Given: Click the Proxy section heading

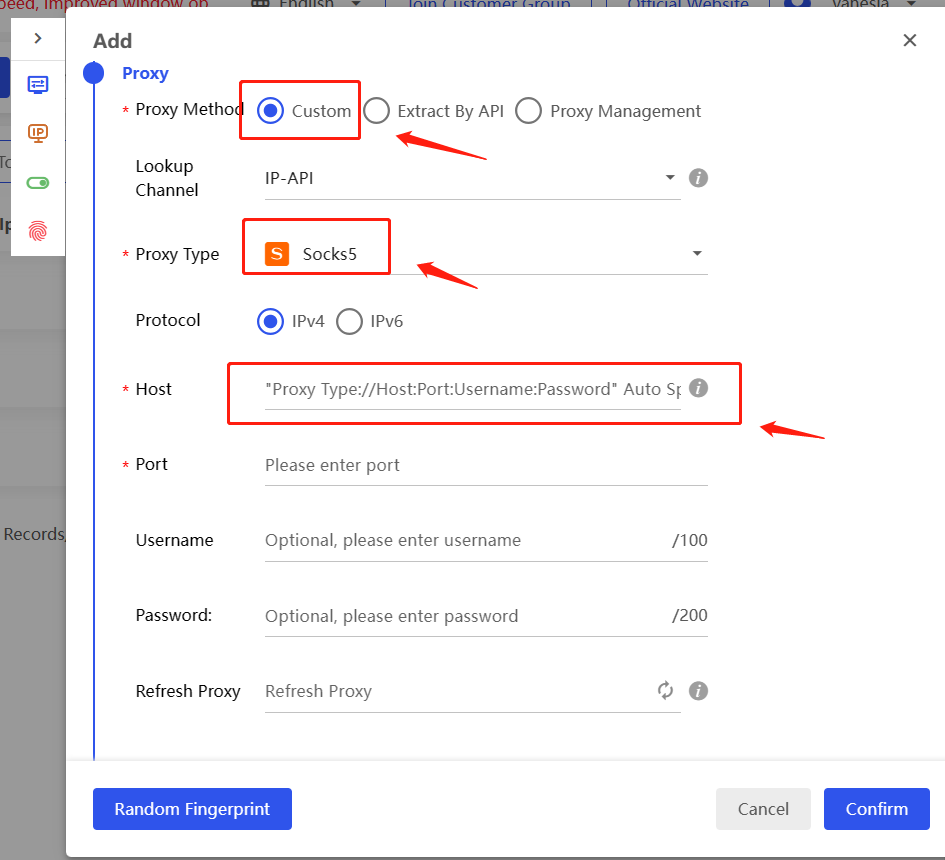Looking at the screenshot, I should 145,74.
